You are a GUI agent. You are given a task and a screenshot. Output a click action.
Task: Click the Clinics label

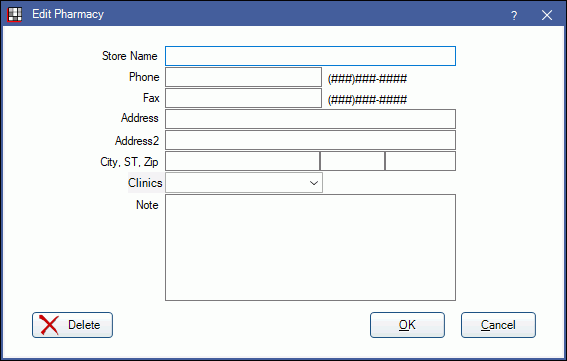(x=145, y=183)
